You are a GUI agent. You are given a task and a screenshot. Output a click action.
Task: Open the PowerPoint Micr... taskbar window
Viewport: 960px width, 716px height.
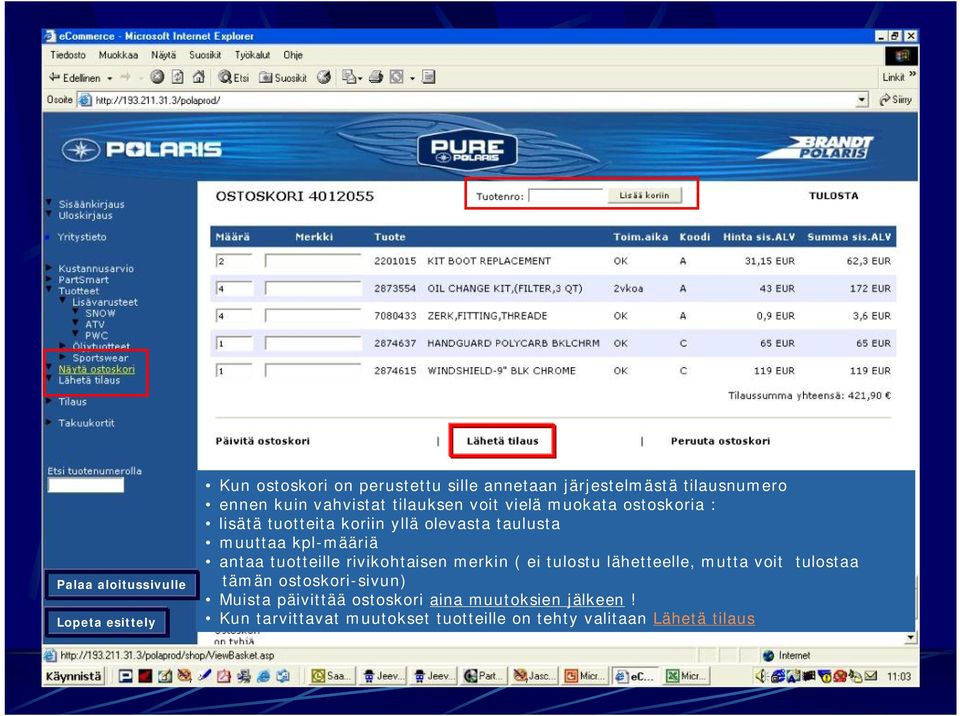[x=584, y=676]
